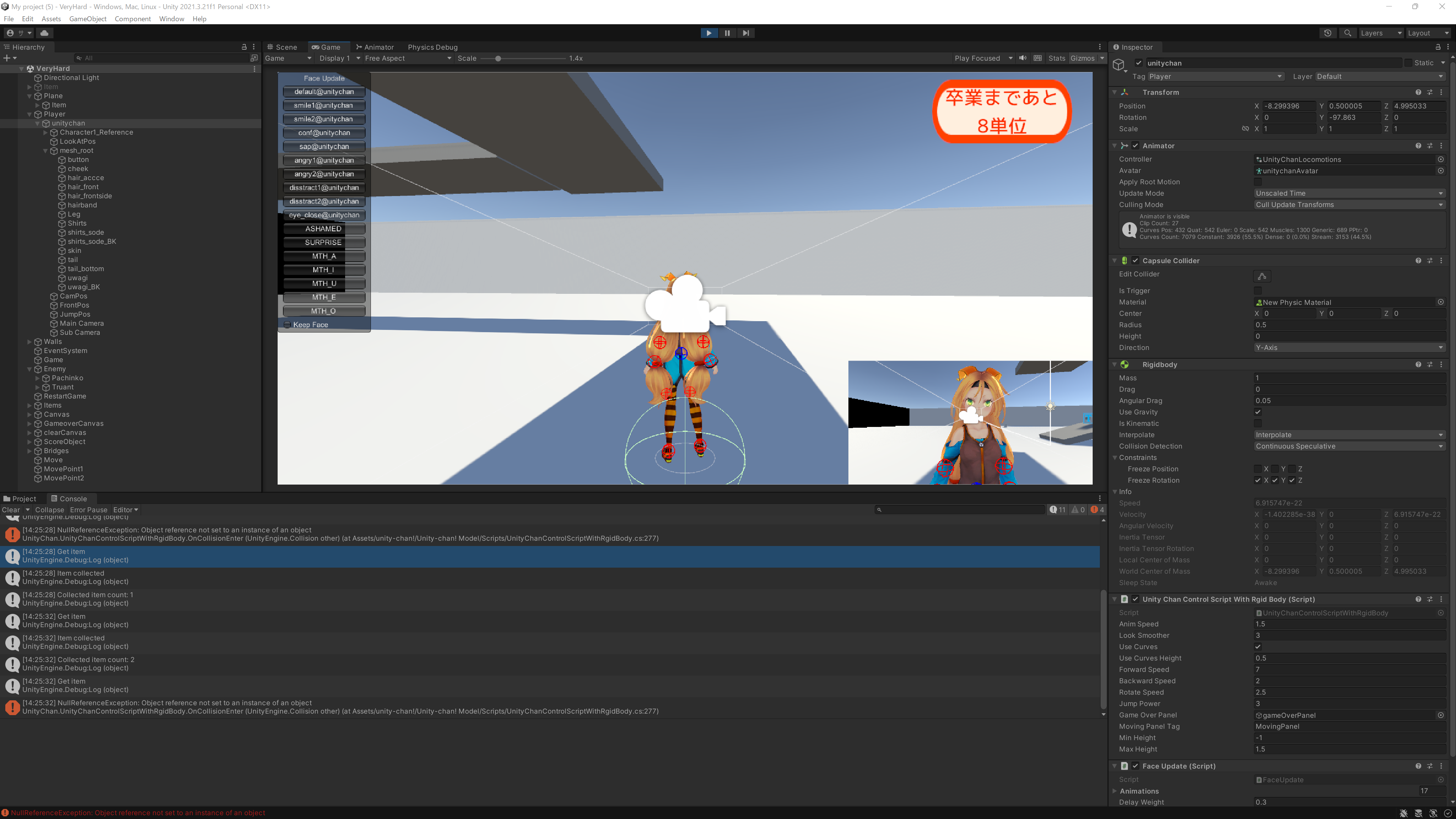Click the cloud collaboration icon in the toolbar
Screen dimensions: 1456x819
[x=45, y=33]
